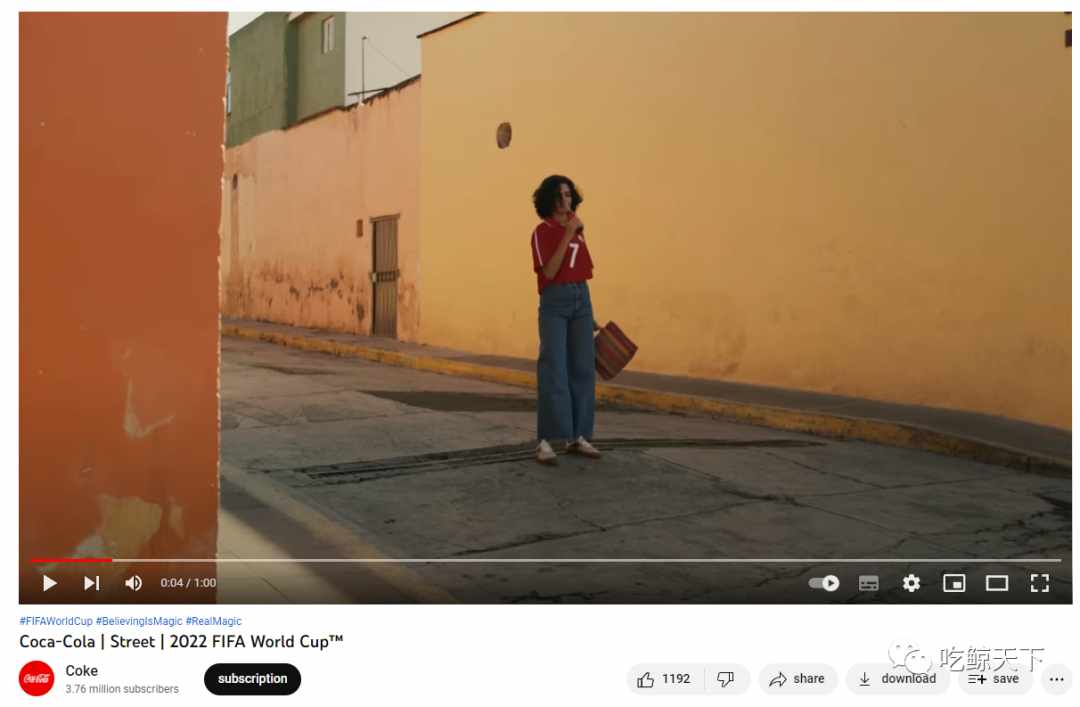Dislike the video with thumbs down
Viewport: 1080px width, 707px height.
click(725, 679)
